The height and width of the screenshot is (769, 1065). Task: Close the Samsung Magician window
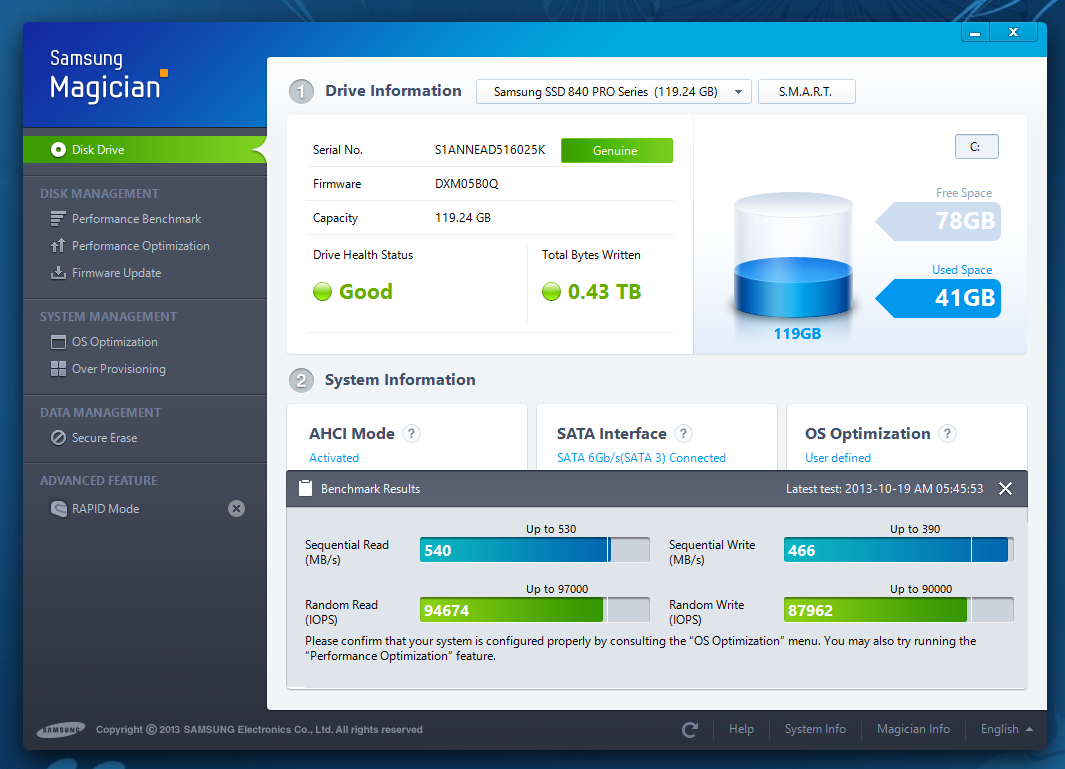[x=1013, y=32]
